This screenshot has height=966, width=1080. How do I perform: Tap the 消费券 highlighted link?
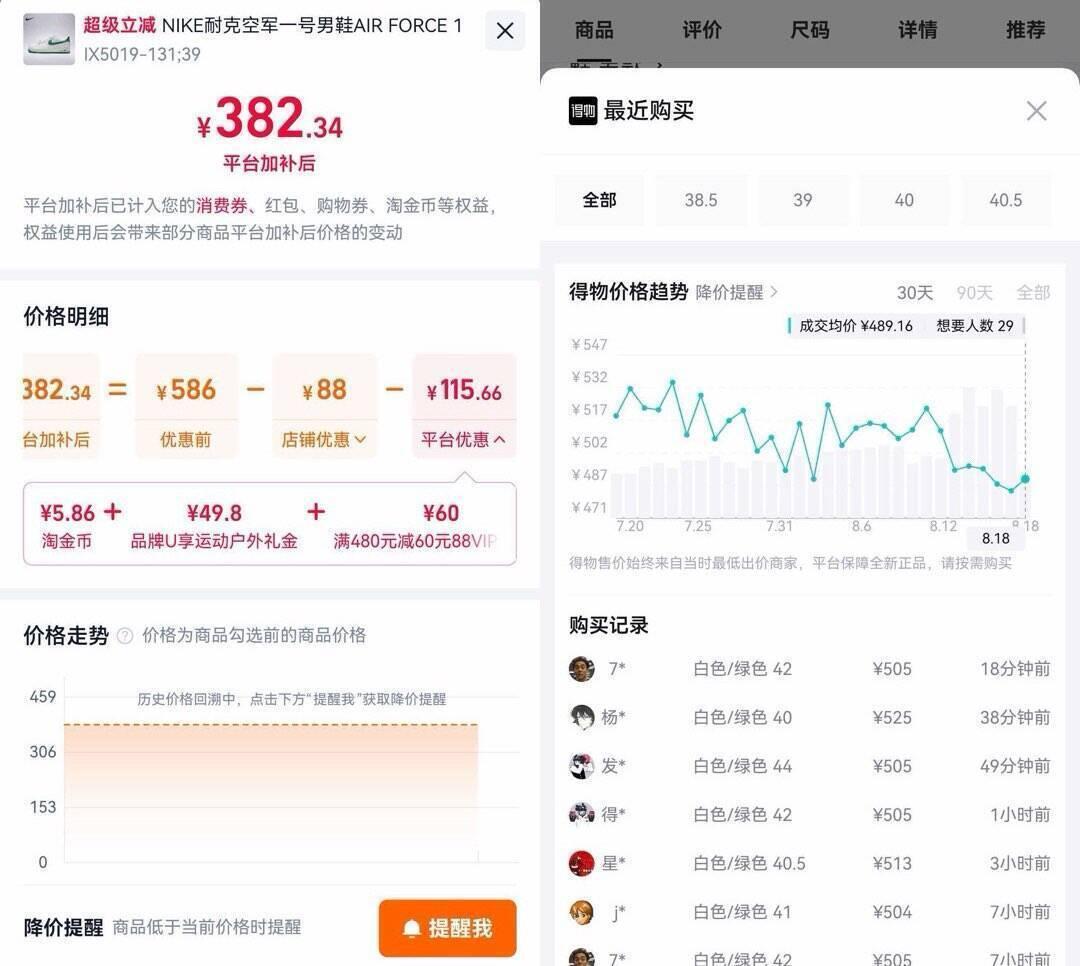222,205
